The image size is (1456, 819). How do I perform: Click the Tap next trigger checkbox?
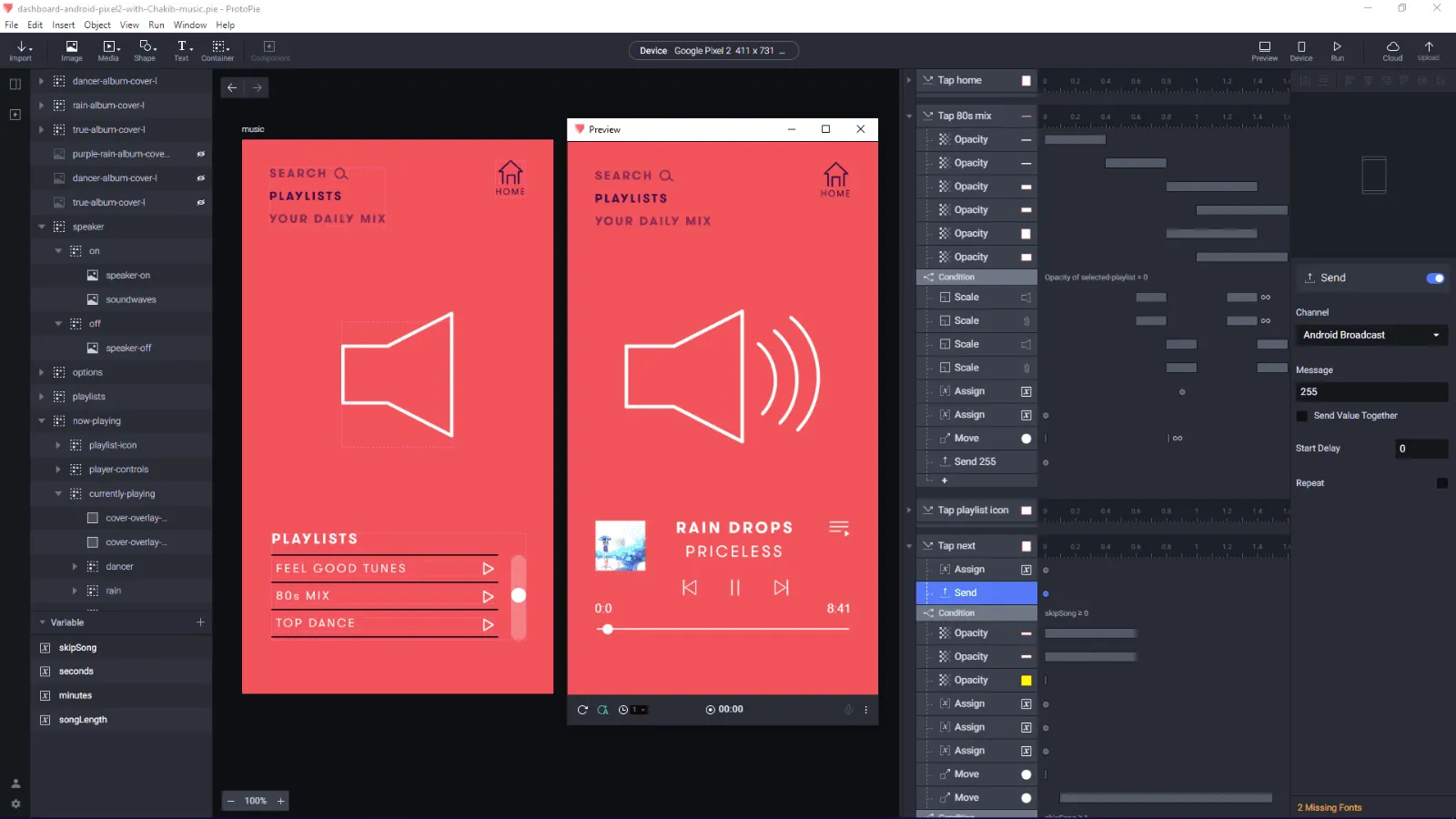click(1026, 546)
